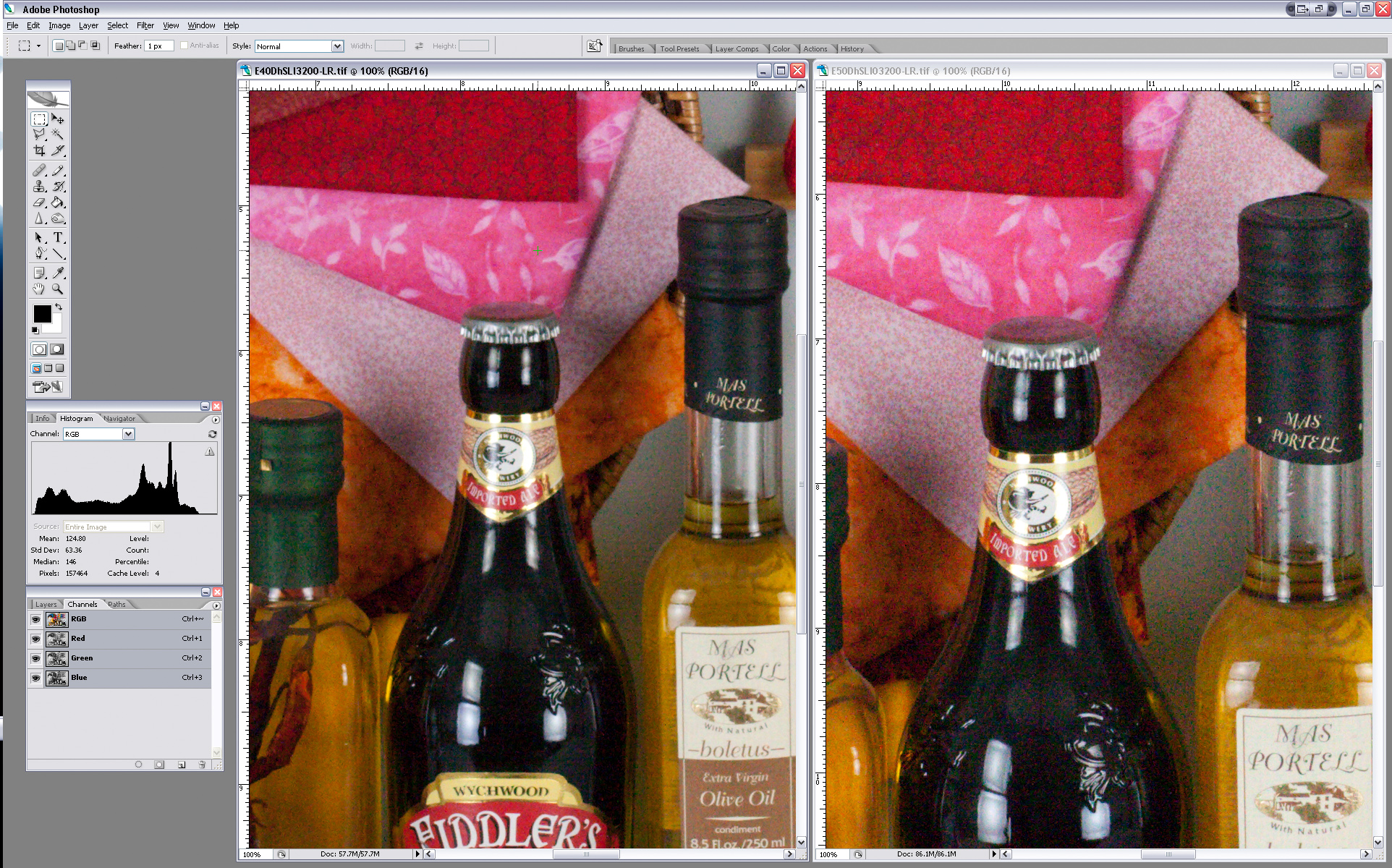Open the Image menu
Viewport: 1392px width, 868px height.
59,25
